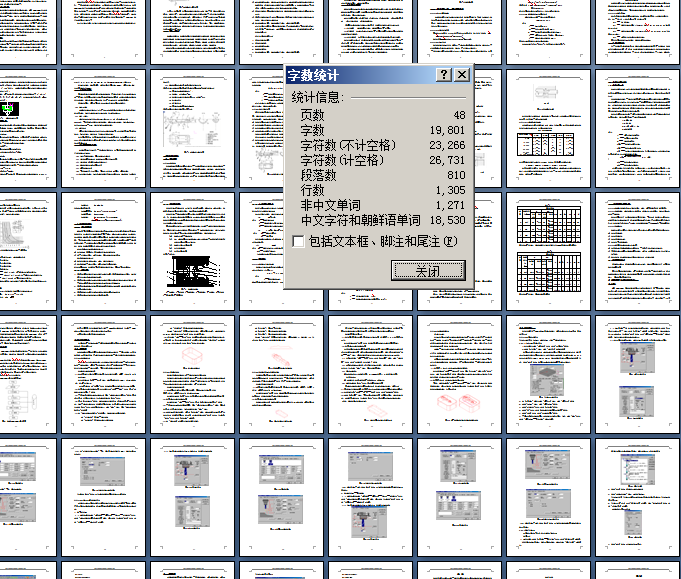This screenshot has width=681, height=579.
Task: Click the 关闭 button
Action: 428,271
